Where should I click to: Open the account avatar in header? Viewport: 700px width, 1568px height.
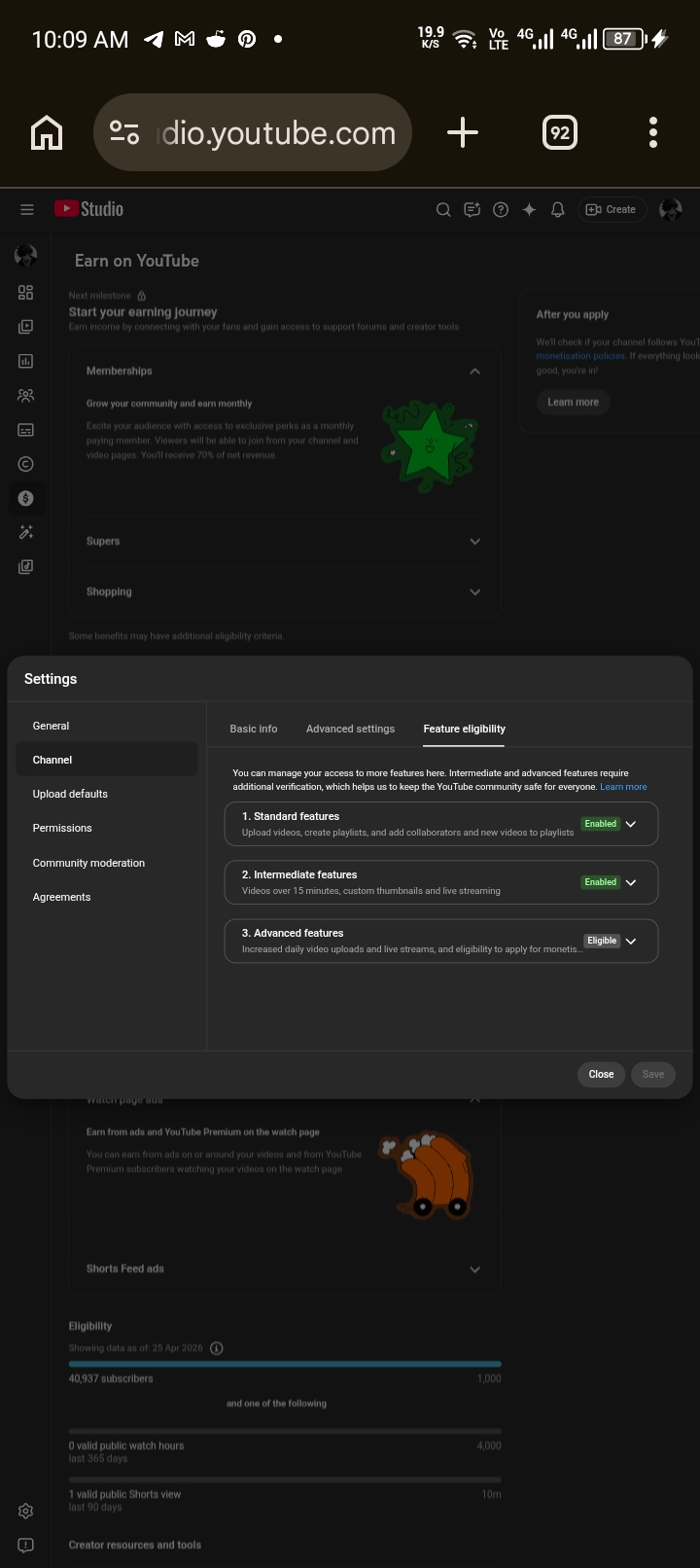click(x=671, y=209)
